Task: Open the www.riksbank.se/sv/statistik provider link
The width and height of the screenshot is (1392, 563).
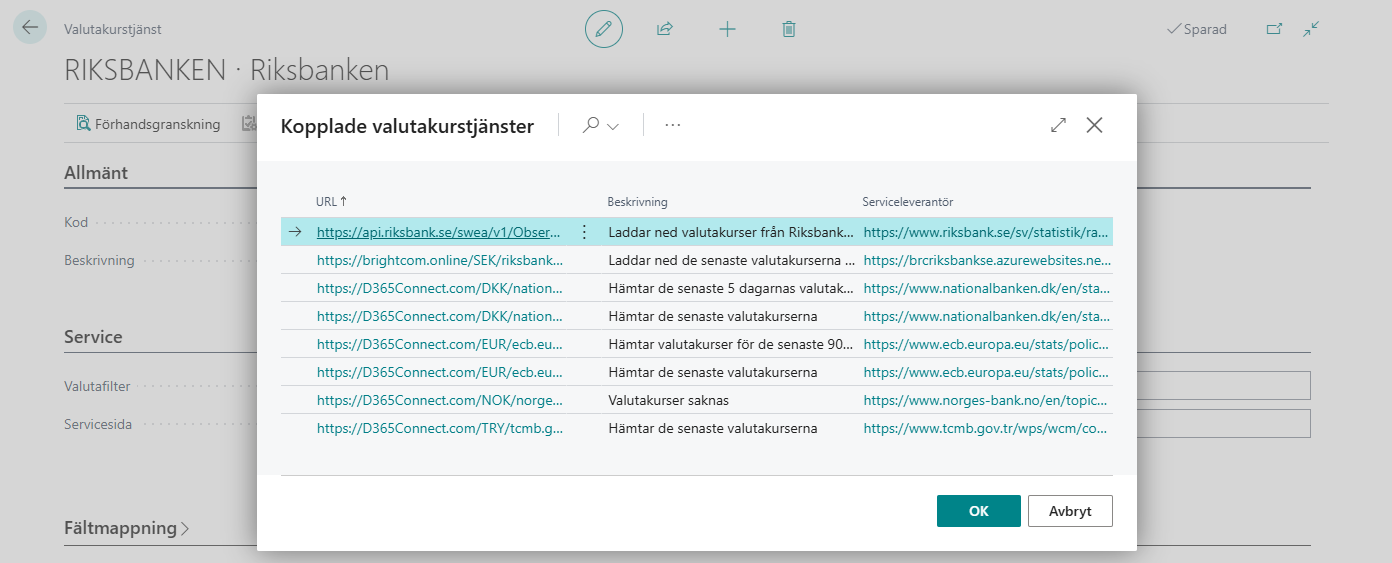Action: [986, 232]
